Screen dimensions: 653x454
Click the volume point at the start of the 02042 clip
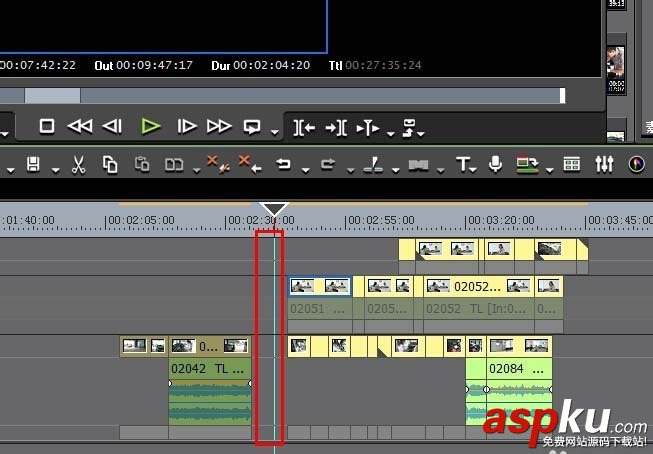coord(170,383)
